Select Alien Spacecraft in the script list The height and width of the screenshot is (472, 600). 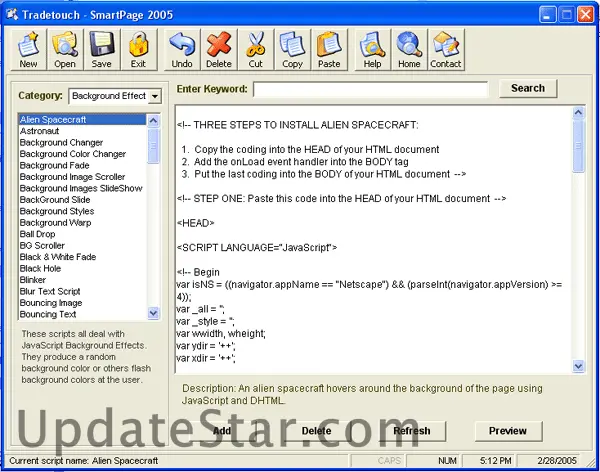tap(82, 120)
